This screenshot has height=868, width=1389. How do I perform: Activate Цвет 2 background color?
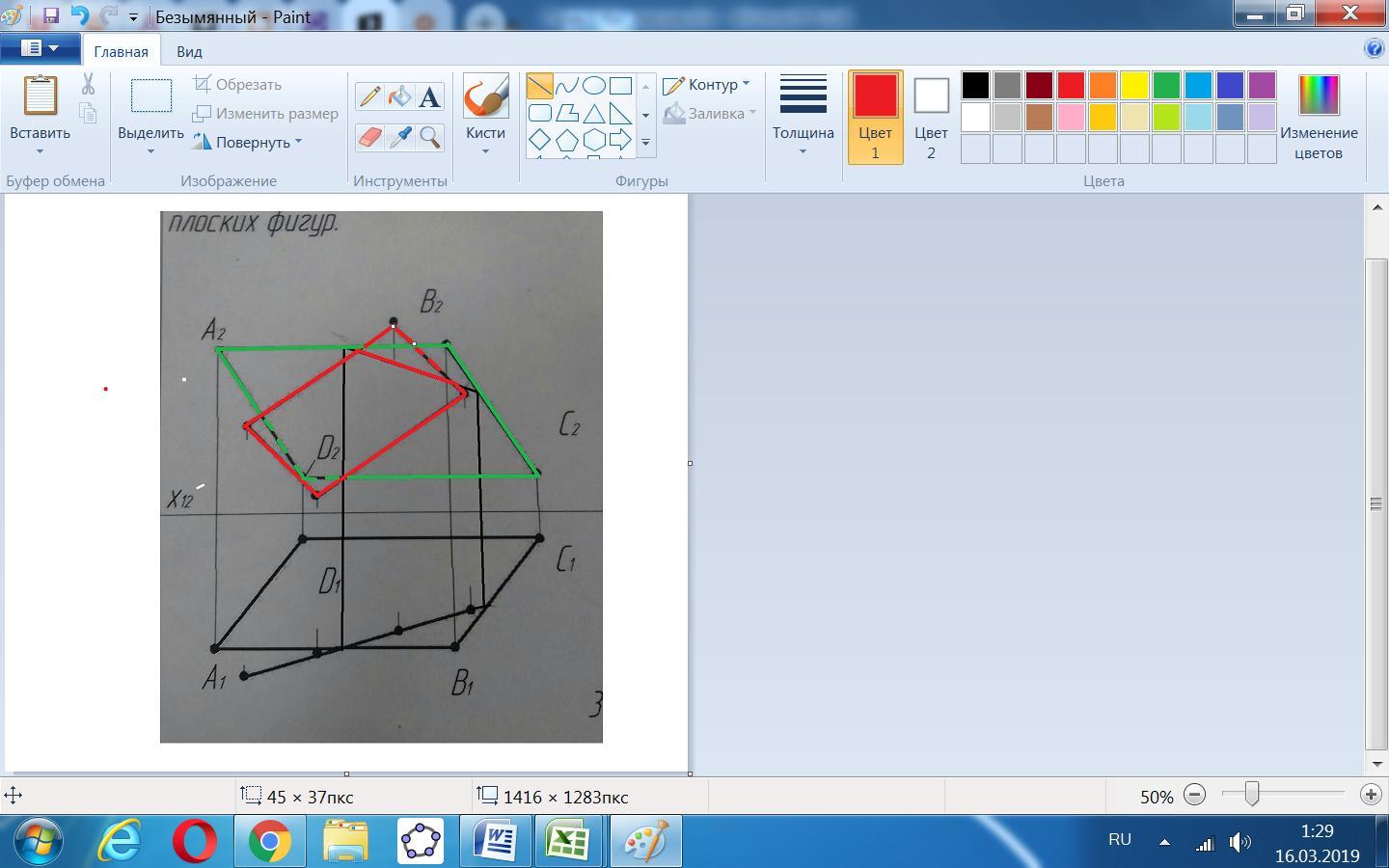[931, 117]
